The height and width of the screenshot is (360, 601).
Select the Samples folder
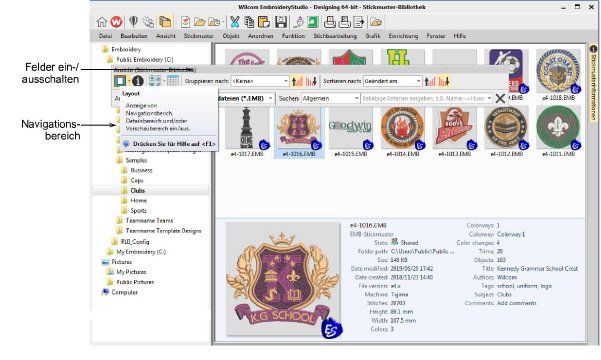pos(136,160)
